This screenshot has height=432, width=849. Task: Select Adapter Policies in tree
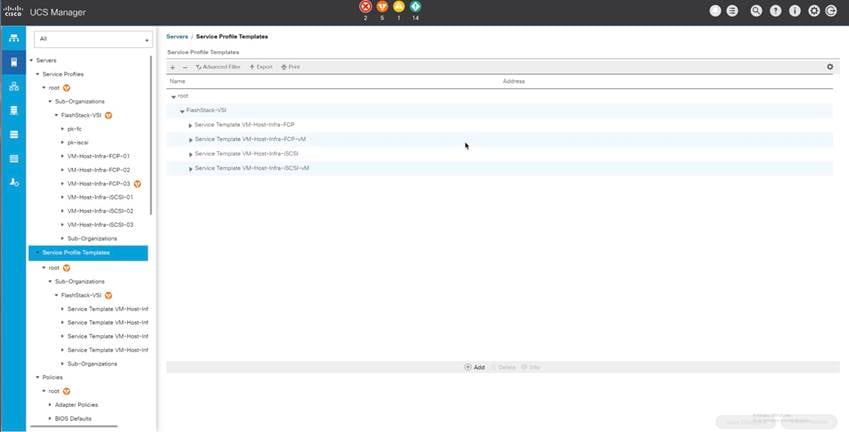click(x=76, y=404)
